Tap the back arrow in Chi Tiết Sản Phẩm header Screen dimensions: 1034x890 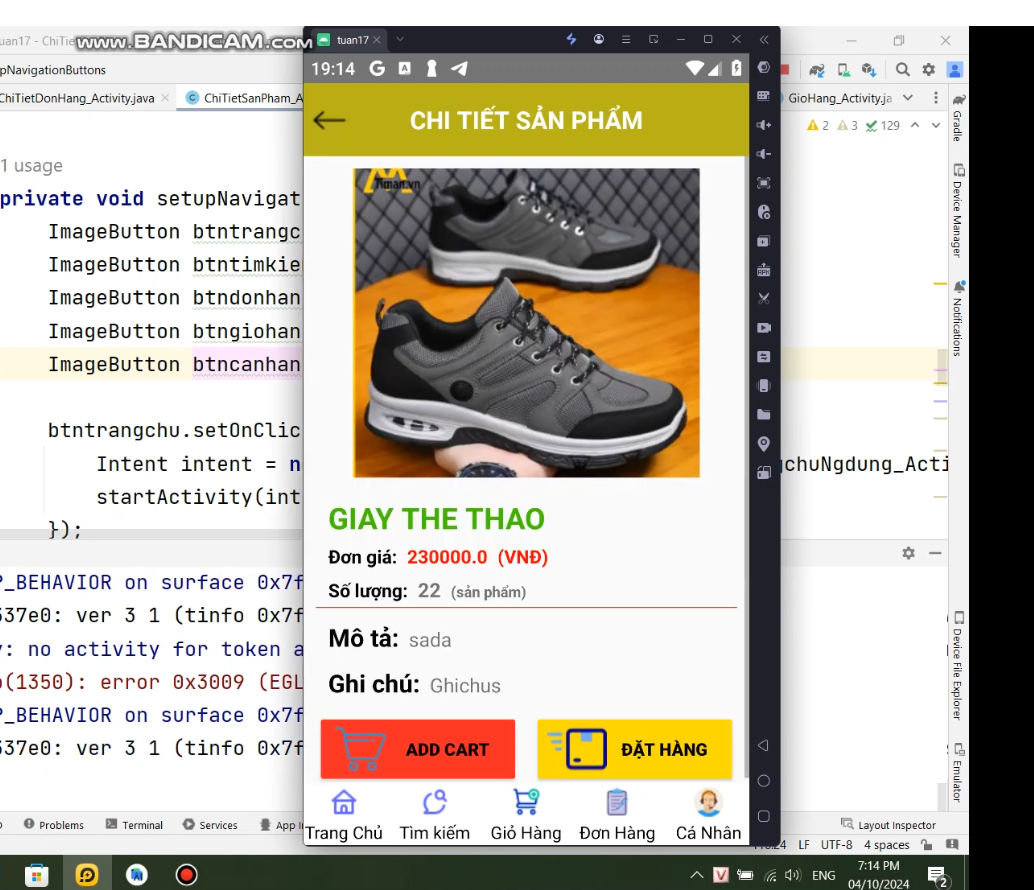click(x=329, y=120)
